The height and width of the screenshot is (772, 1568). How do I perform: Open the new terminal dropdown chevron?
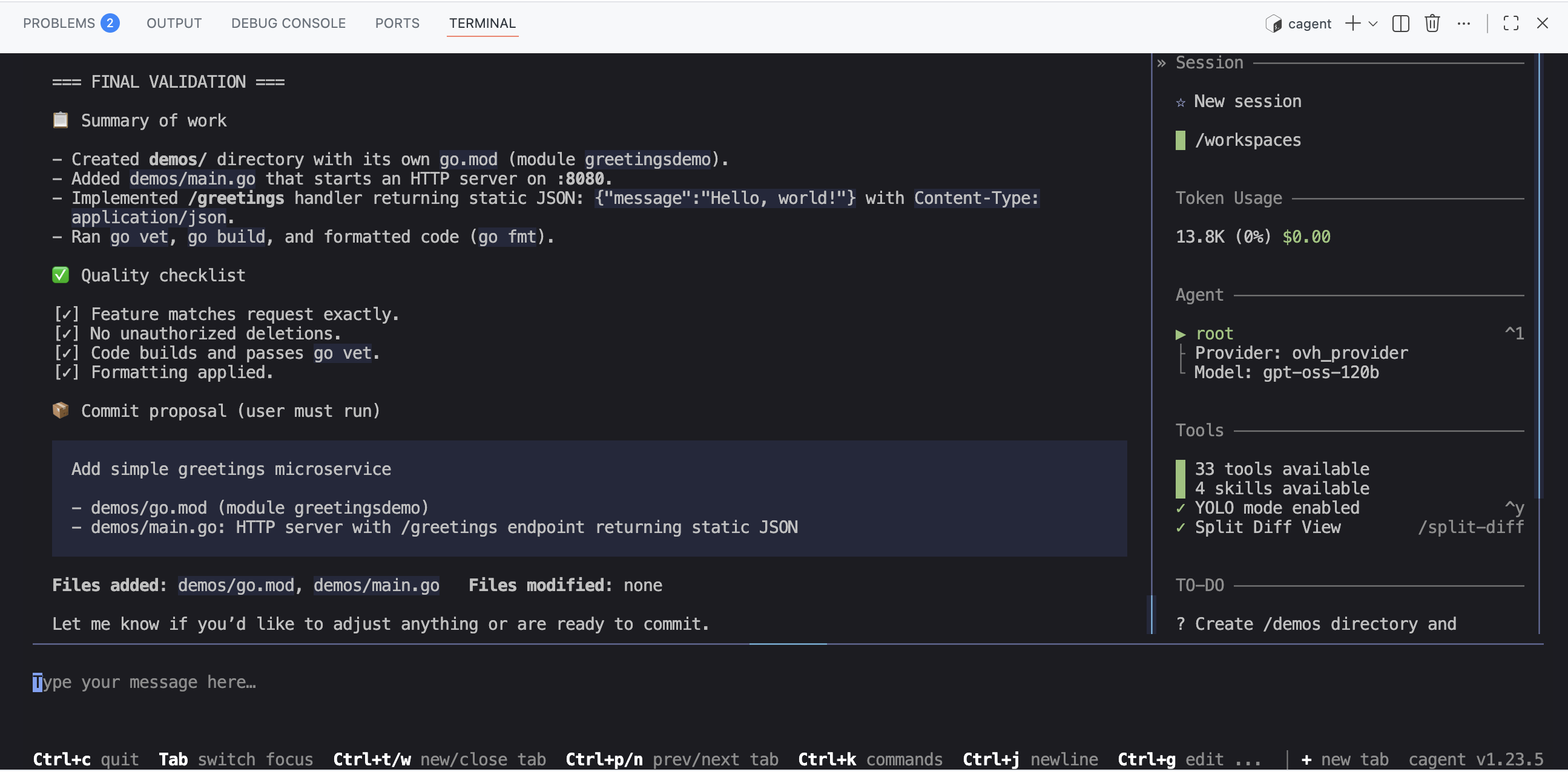(1372, 24)
